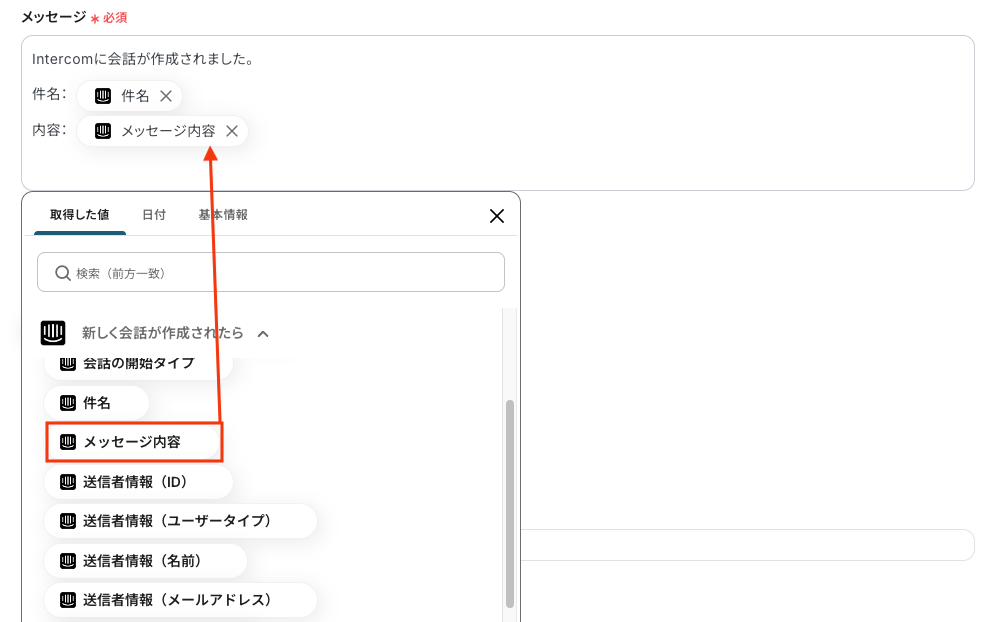Insert 送信者情報（名前） value
The image size is (995, 622).
point(145,561)
